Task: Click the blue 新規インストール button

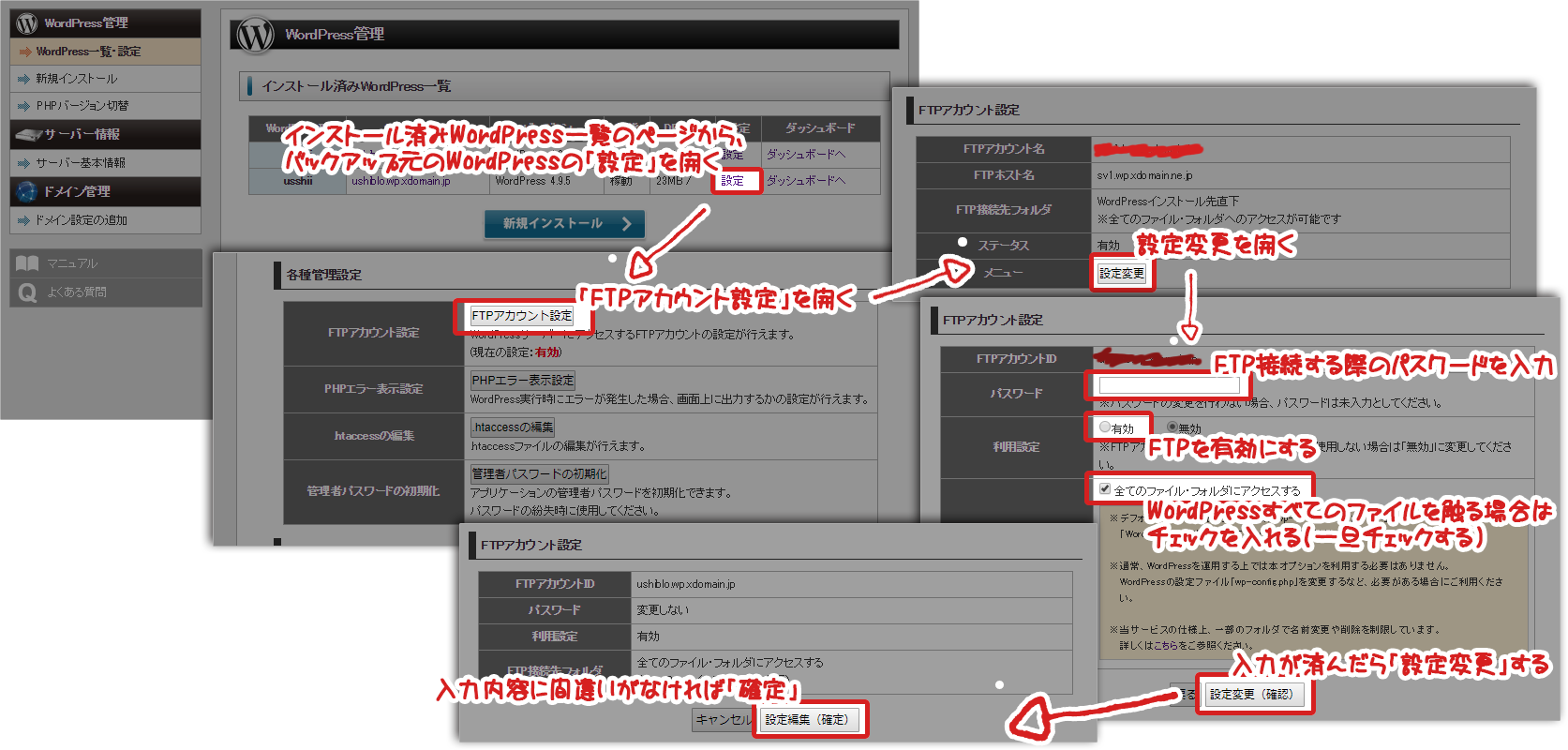Action: pos(565,224)
